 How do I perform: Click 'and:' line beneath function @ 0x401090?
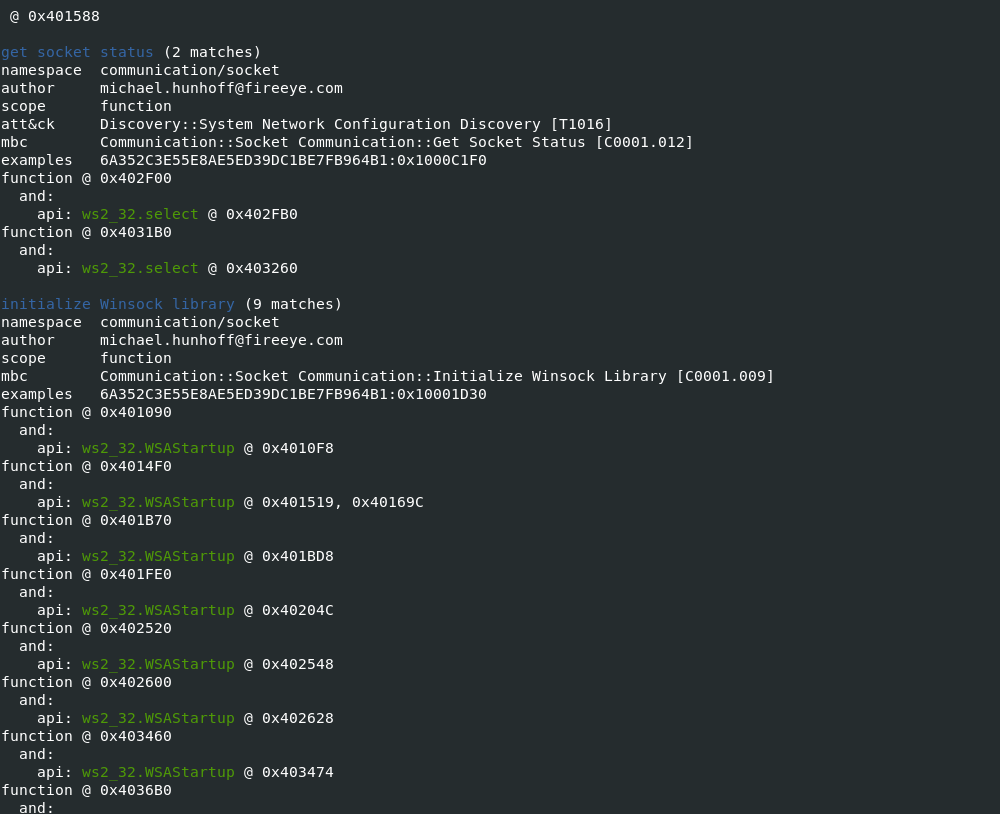click(x=36, y=431)
